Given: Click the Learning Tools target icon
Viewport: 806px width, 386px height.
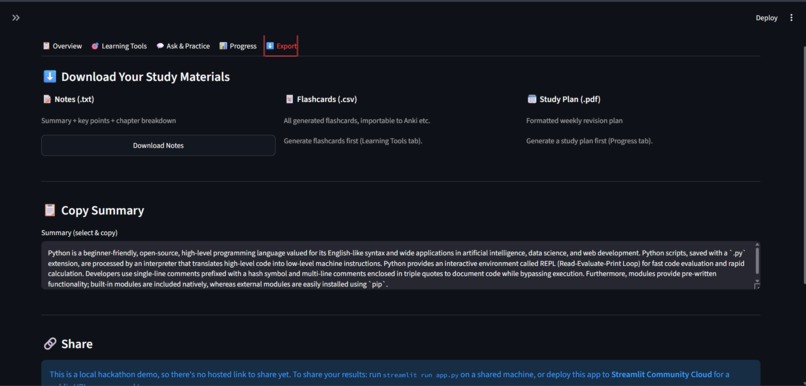Looking at the screenshot, I should click(95, 46).
